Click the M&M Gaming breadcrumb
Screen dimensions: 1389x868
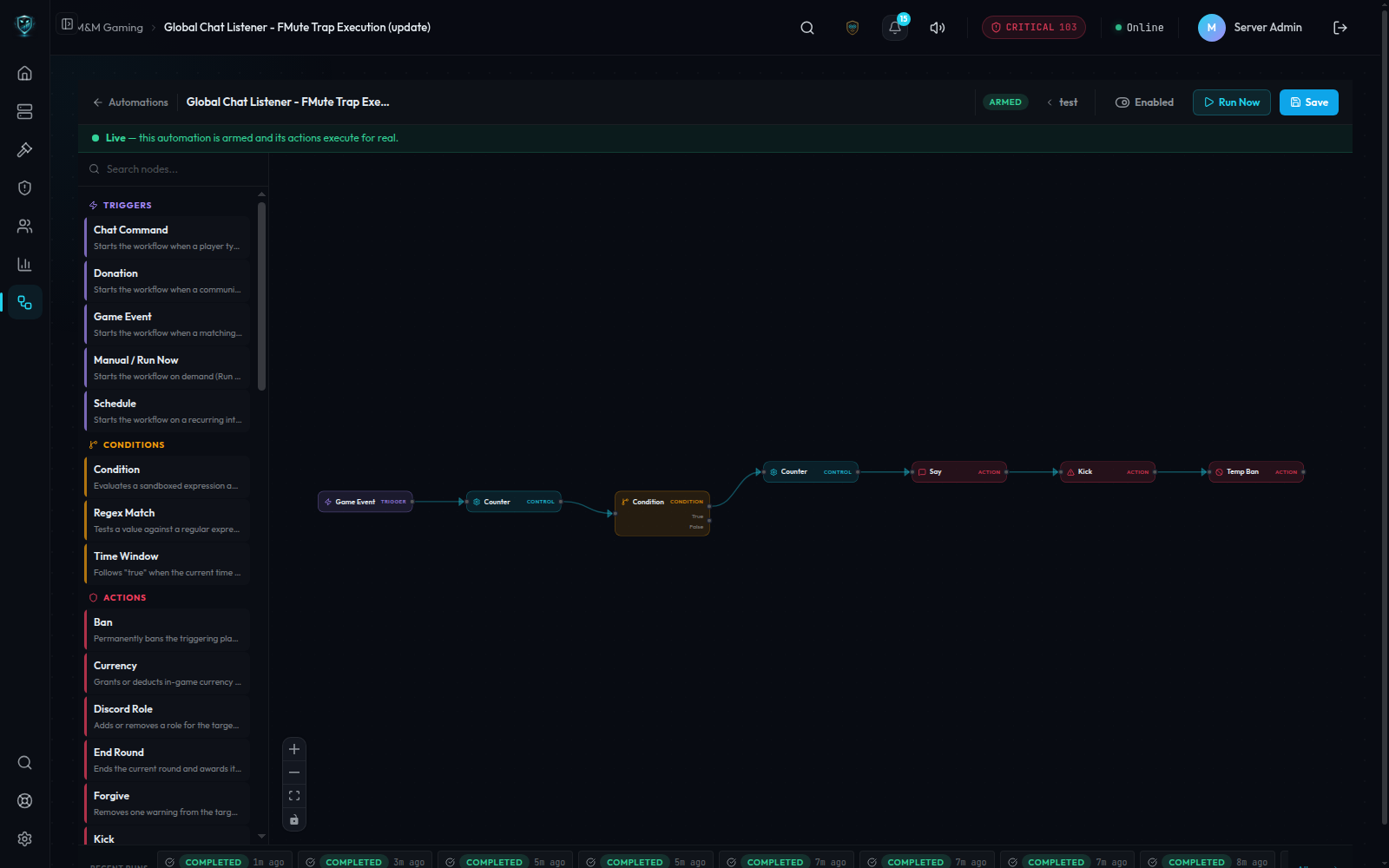(x=110, y=28)
